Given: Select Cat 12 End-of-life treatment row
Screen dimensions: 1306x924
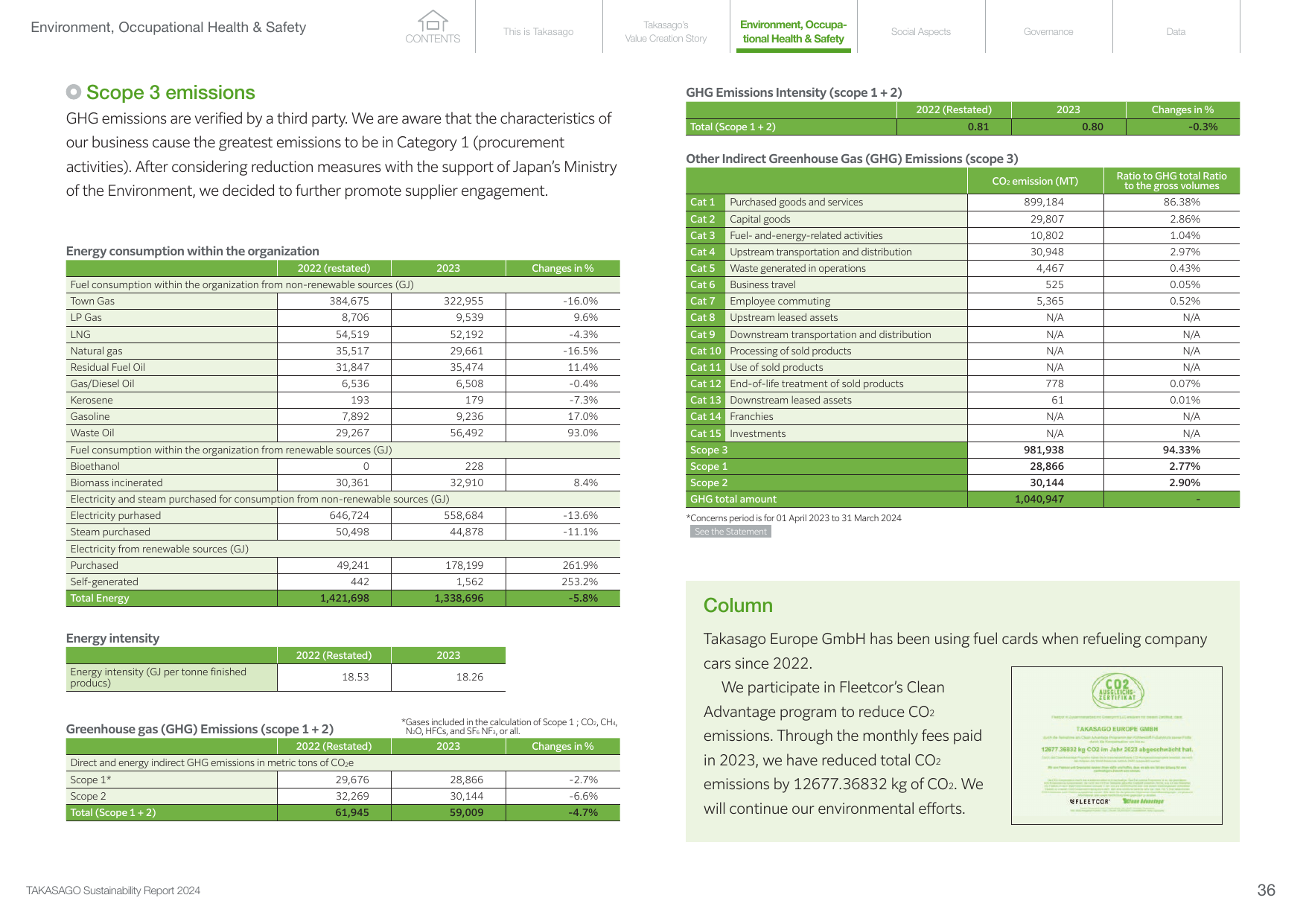Looking at the screenshot, I should coord(963,383).
